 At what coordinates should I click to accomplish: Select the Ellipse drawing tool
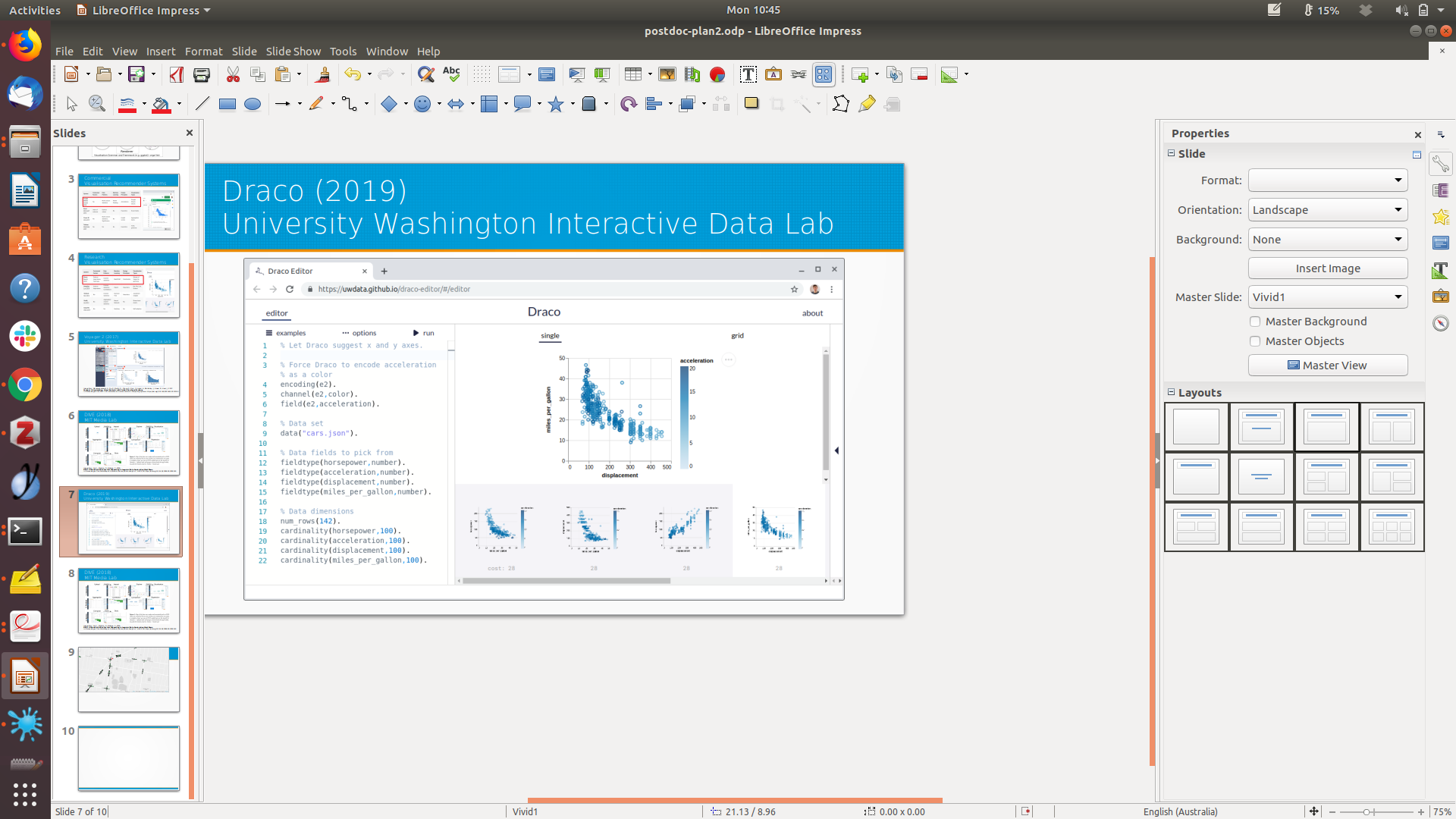coord(253,105)
